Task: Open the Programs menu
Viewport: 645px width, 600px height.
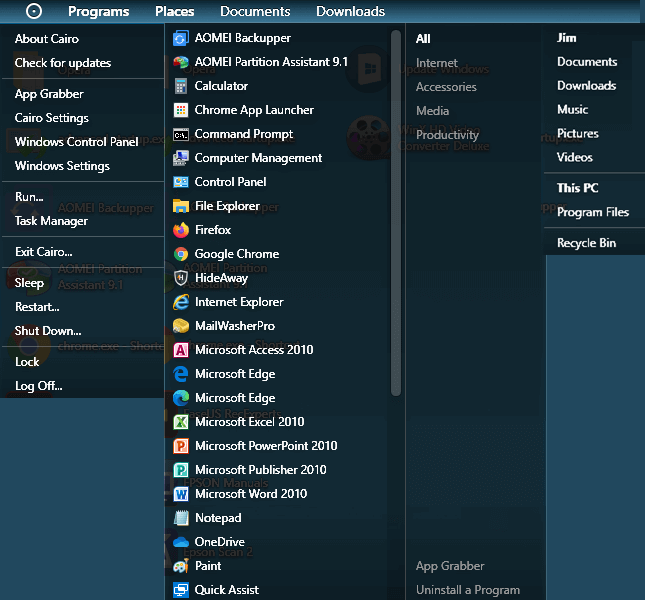Action: tap(98, 12)
